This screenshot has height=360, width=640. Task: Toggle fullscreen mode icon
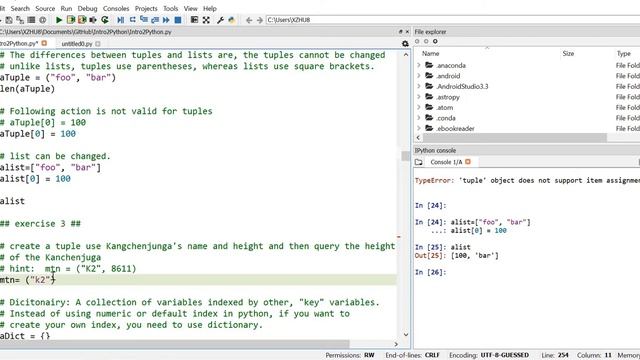pos(206,20)
